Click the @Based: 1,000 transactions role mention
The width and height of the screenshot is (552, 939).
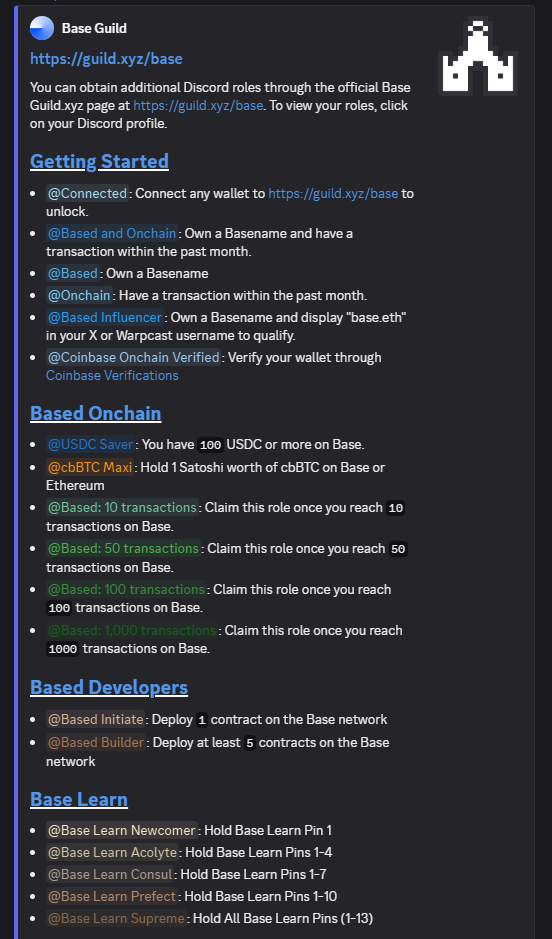132,630
